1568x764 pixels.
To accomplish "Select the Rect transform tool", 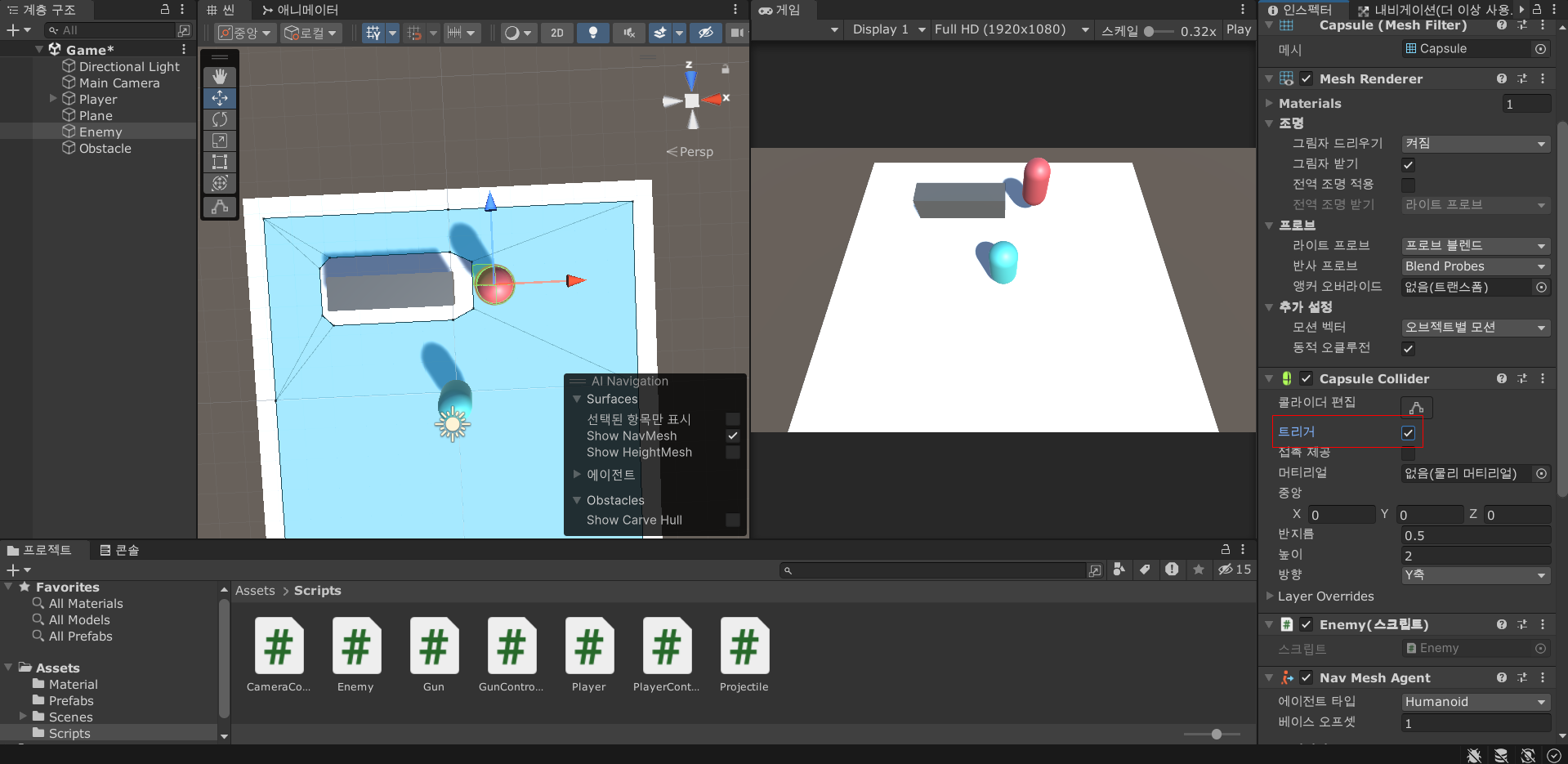I will (220, 162).
